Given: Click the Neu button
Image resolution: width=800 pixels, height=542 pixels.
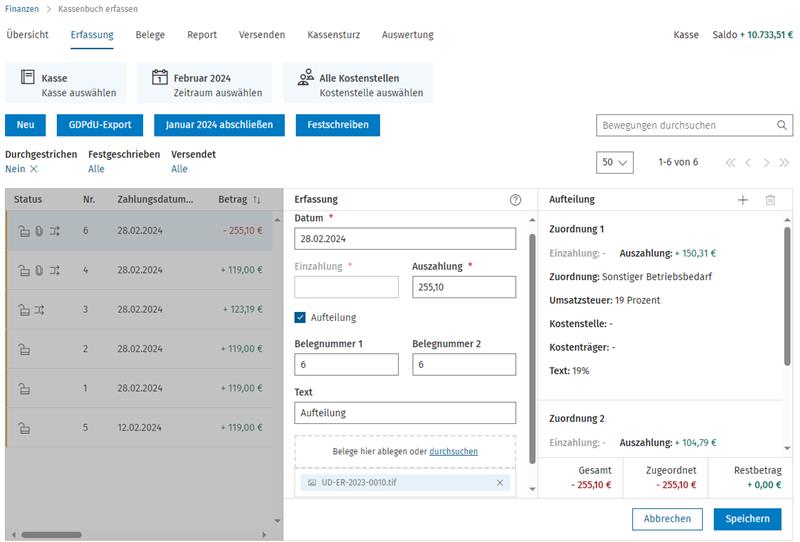Looking at the screenshot, I should click(x=26, y=125).
